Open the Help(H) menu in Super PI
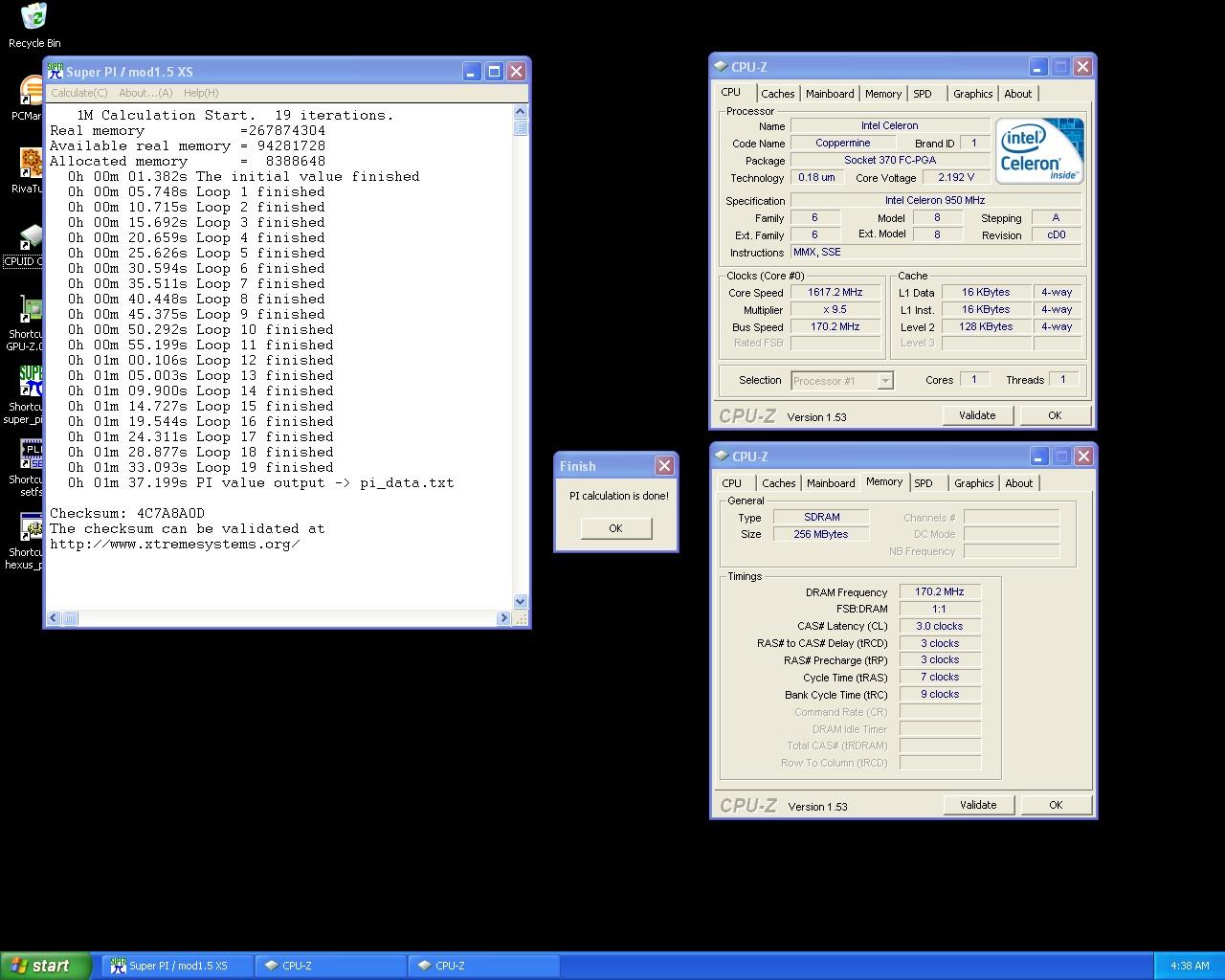This screenshot has width=1225, height=980. point(201,93)
